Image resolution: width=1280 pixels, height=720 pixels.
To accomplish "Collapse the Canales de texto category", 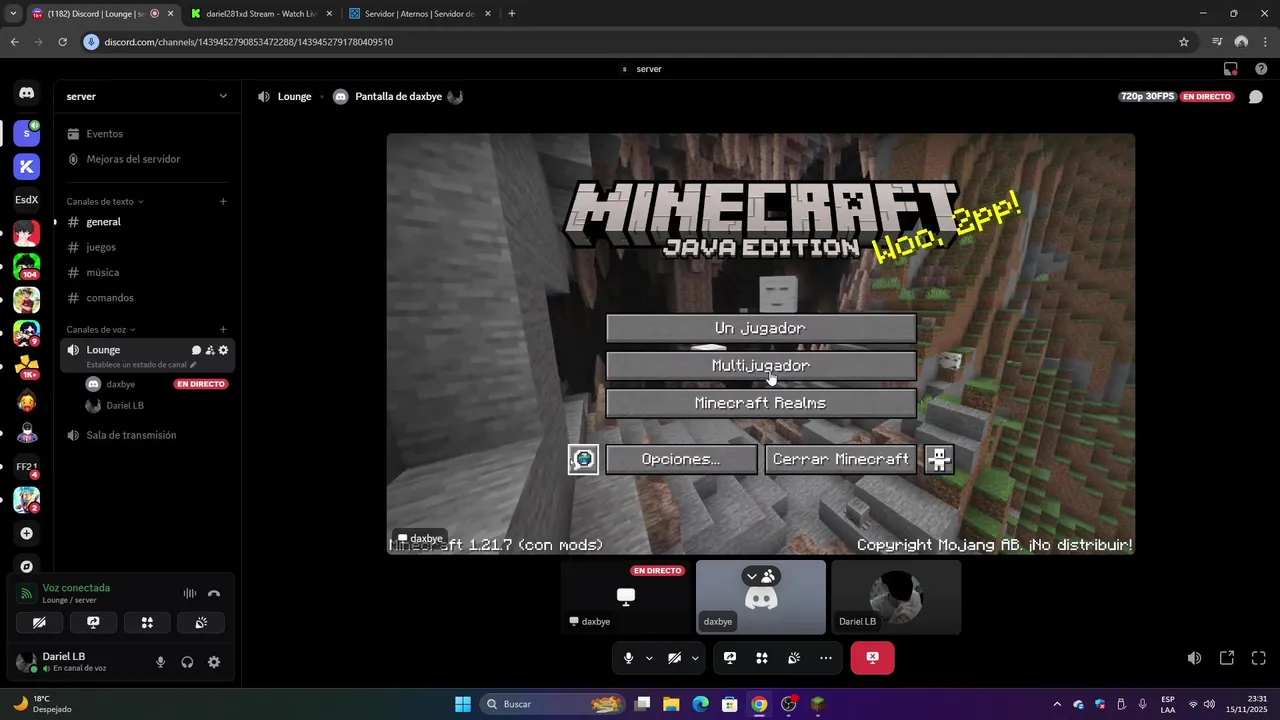I will [105, 201].
